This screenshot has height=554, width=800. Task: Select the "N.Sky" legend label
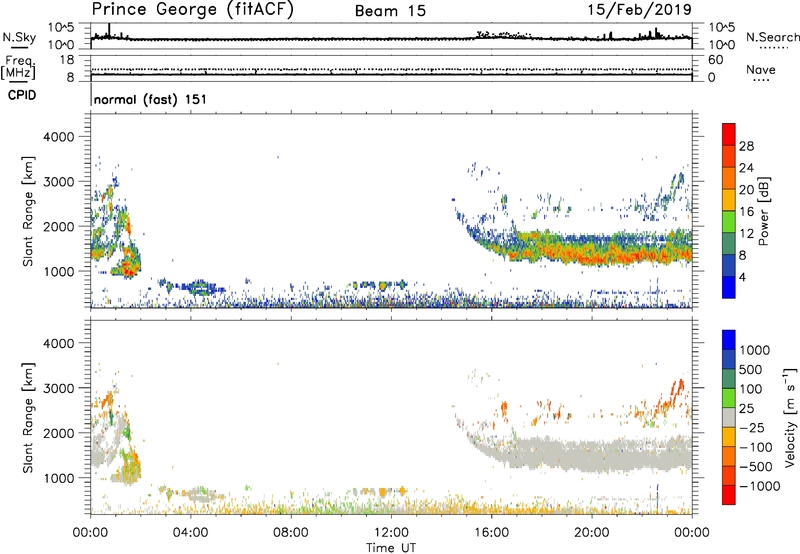[19, 38]
